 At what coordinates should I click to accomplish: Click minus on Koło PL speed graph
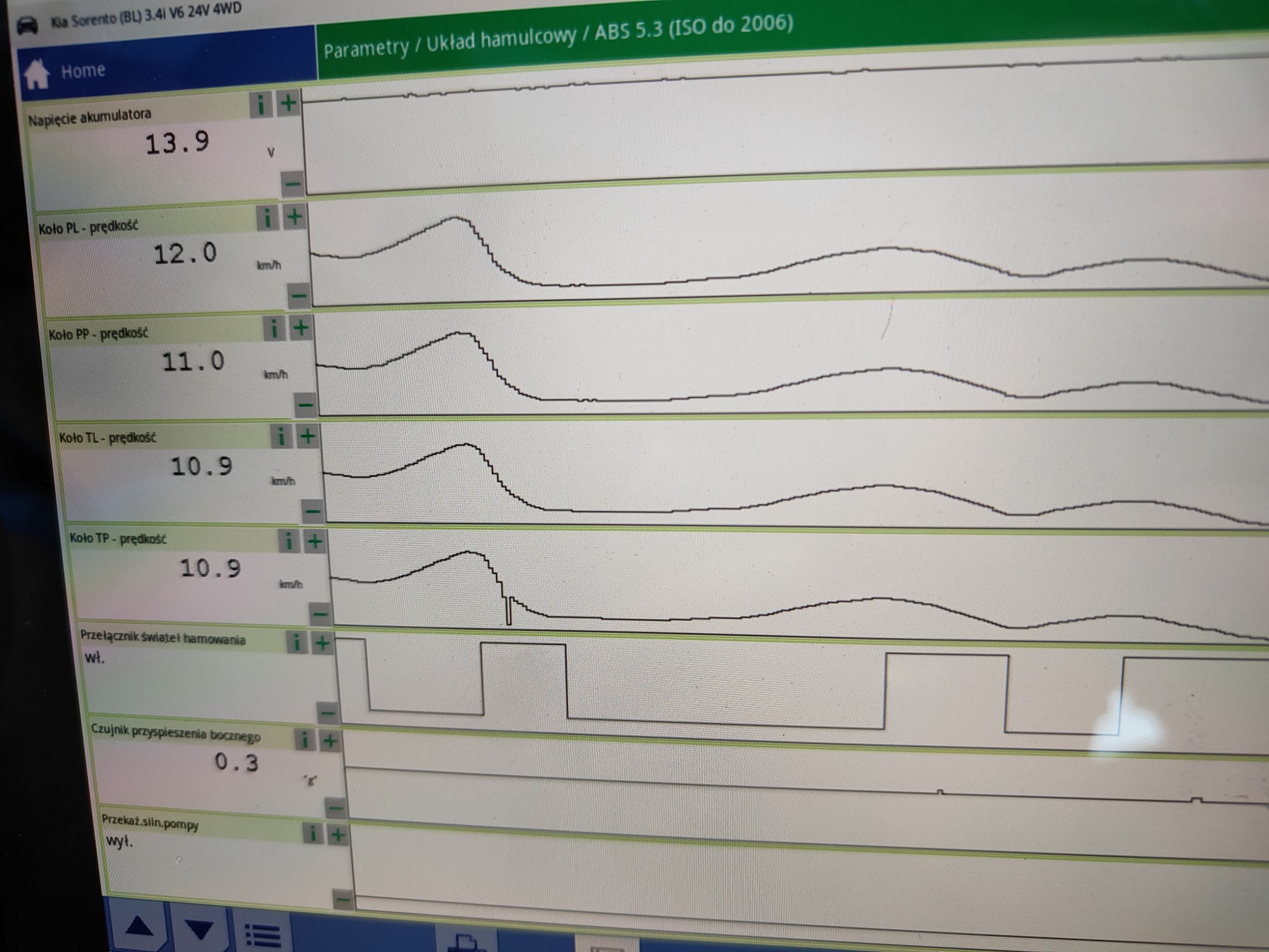(x=299, y=295)
